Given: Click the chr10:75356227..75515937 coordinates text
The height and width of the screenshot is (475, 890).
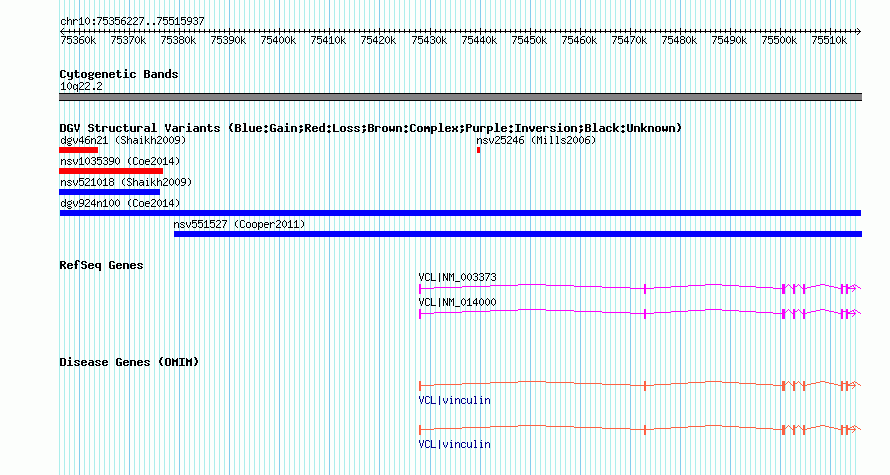Looking at the screenshot, I should pyautogui.click(x=132, y=21).
